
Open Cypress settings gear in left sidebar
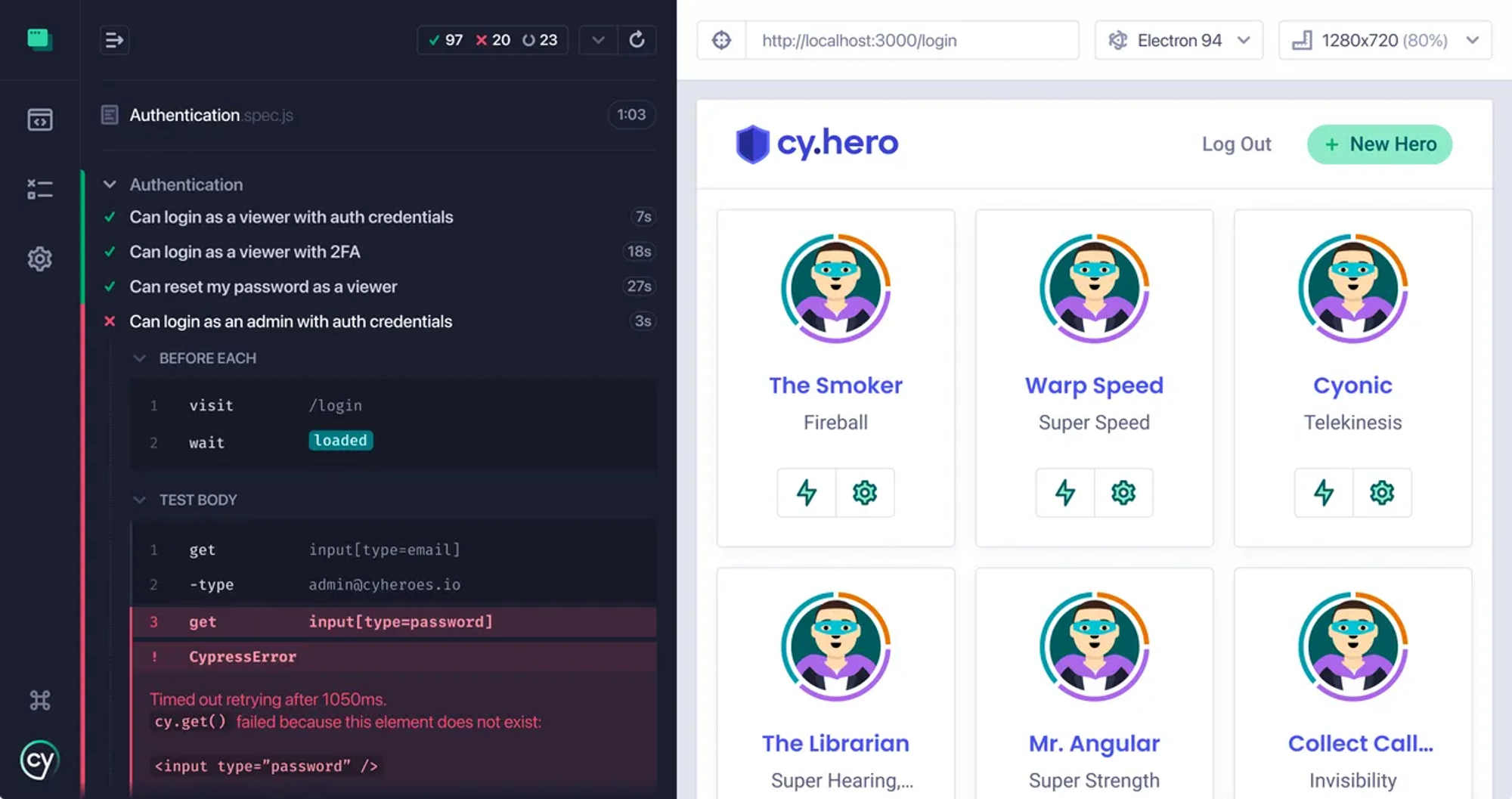(x=39, y=259)
